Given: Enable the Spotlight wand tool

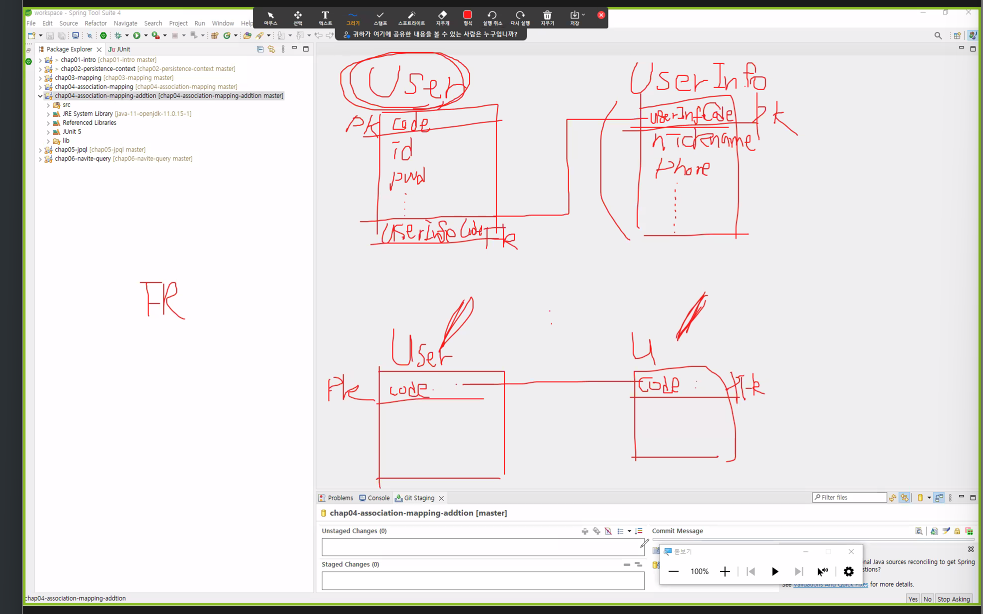Looking at the screenshot, I should [411, 18].
